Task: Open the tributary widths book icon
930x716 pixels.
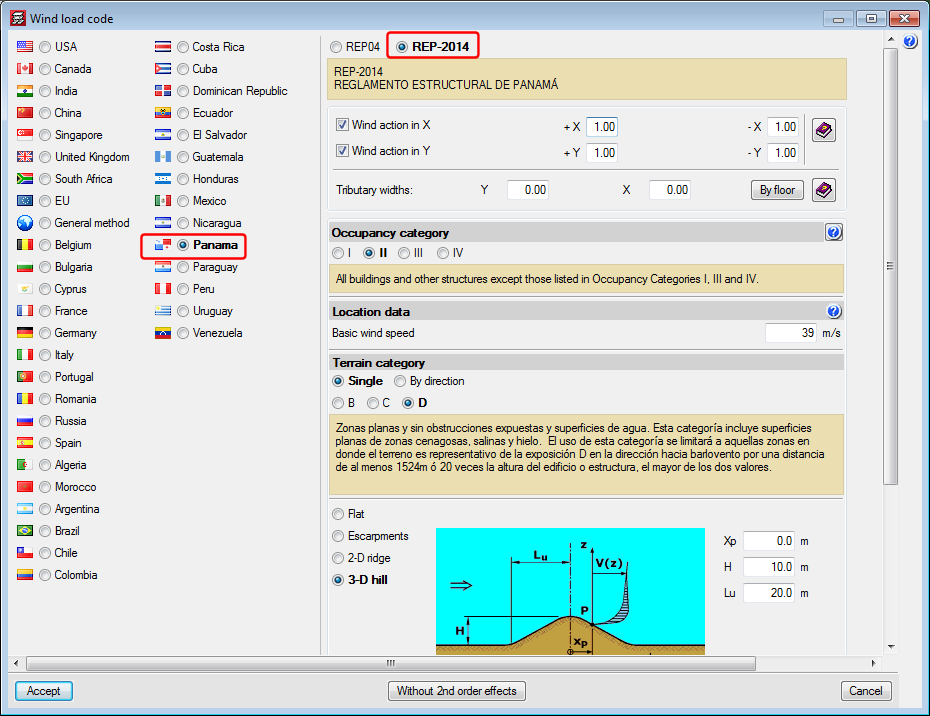Action: (x=823, y=190)
